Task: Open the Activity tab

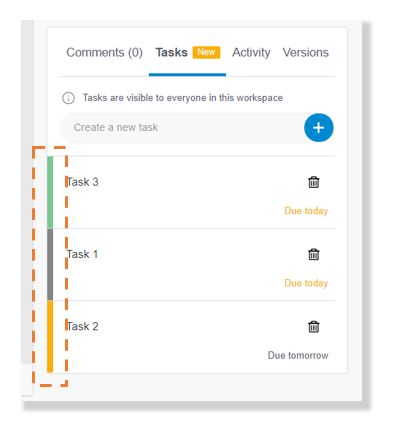Action: [x=251, y=52]
